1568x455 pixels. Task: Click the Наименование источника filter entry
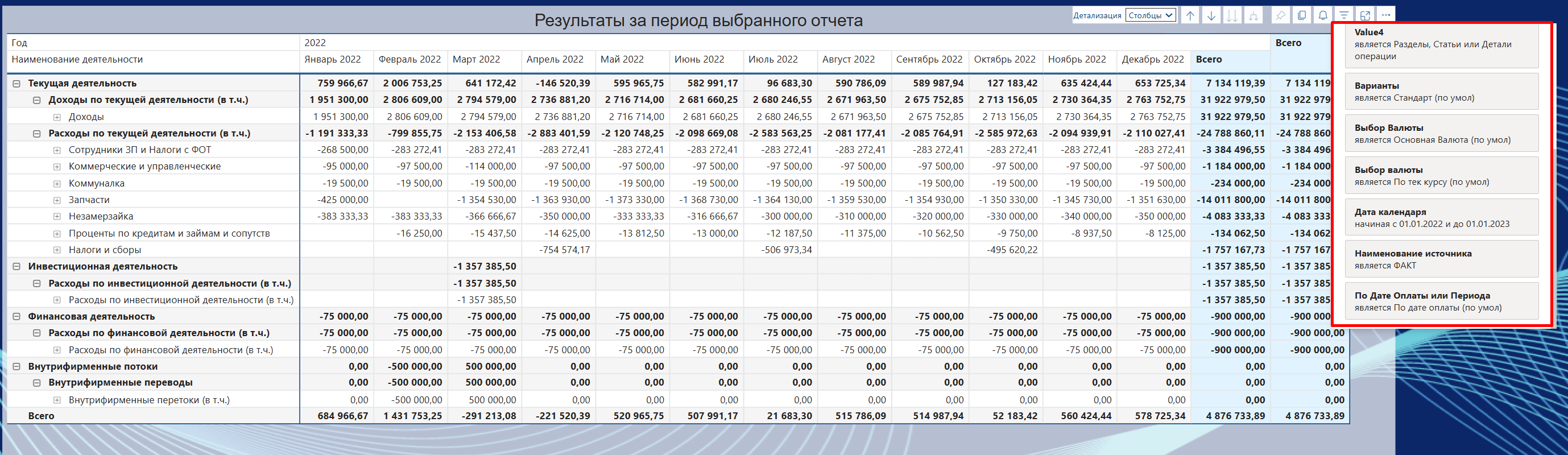pos(1441,259)
